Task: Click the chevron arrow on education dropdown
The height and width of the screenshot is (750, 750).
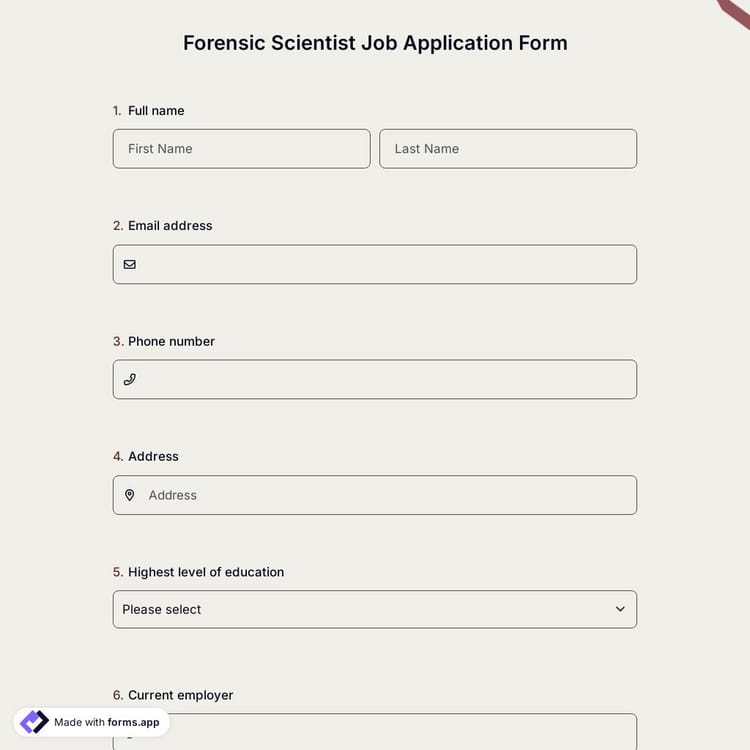Action: [x=620, y=609]
